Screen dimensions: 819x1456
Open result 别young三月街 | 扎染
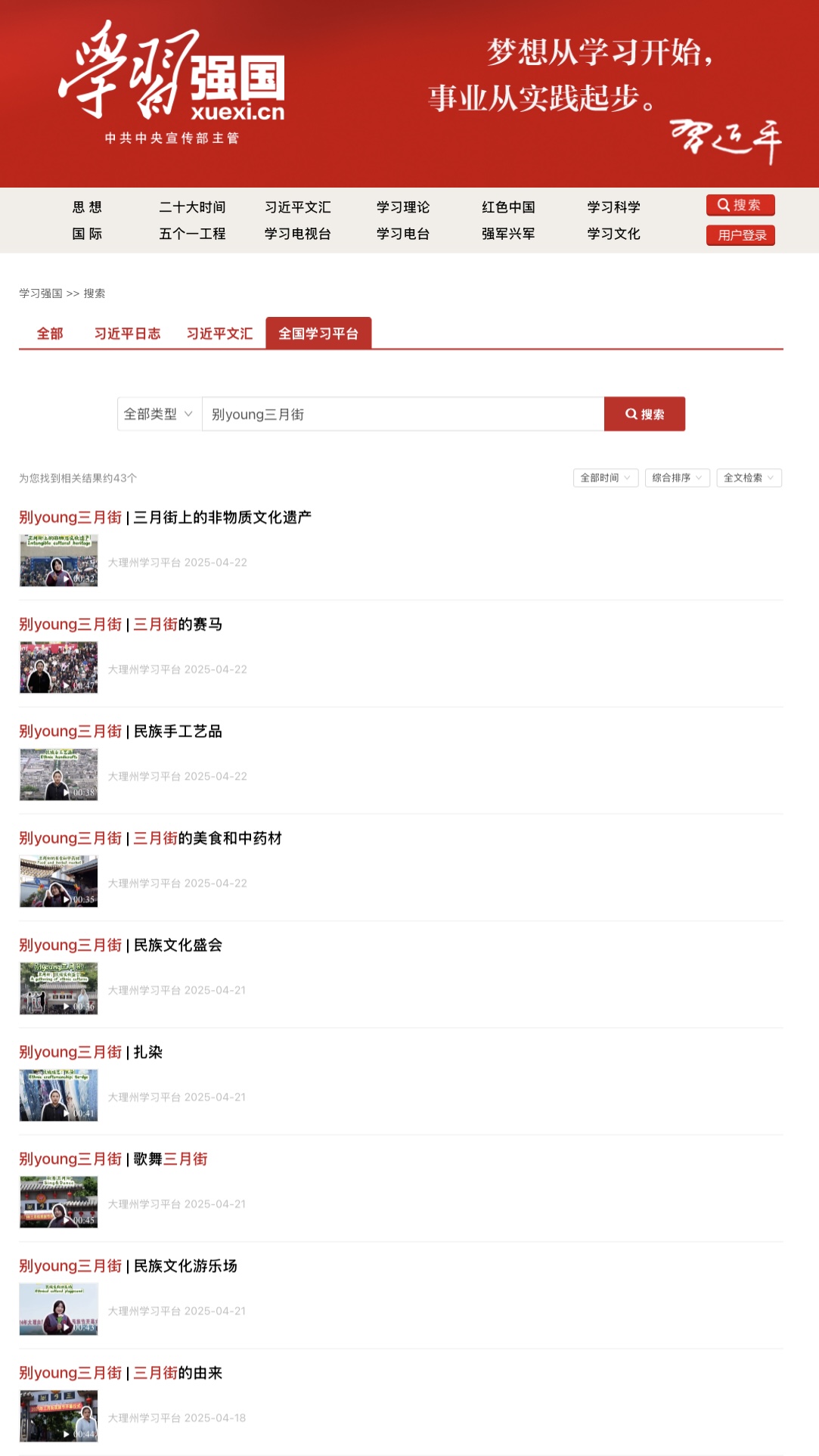click(91, 1052)
